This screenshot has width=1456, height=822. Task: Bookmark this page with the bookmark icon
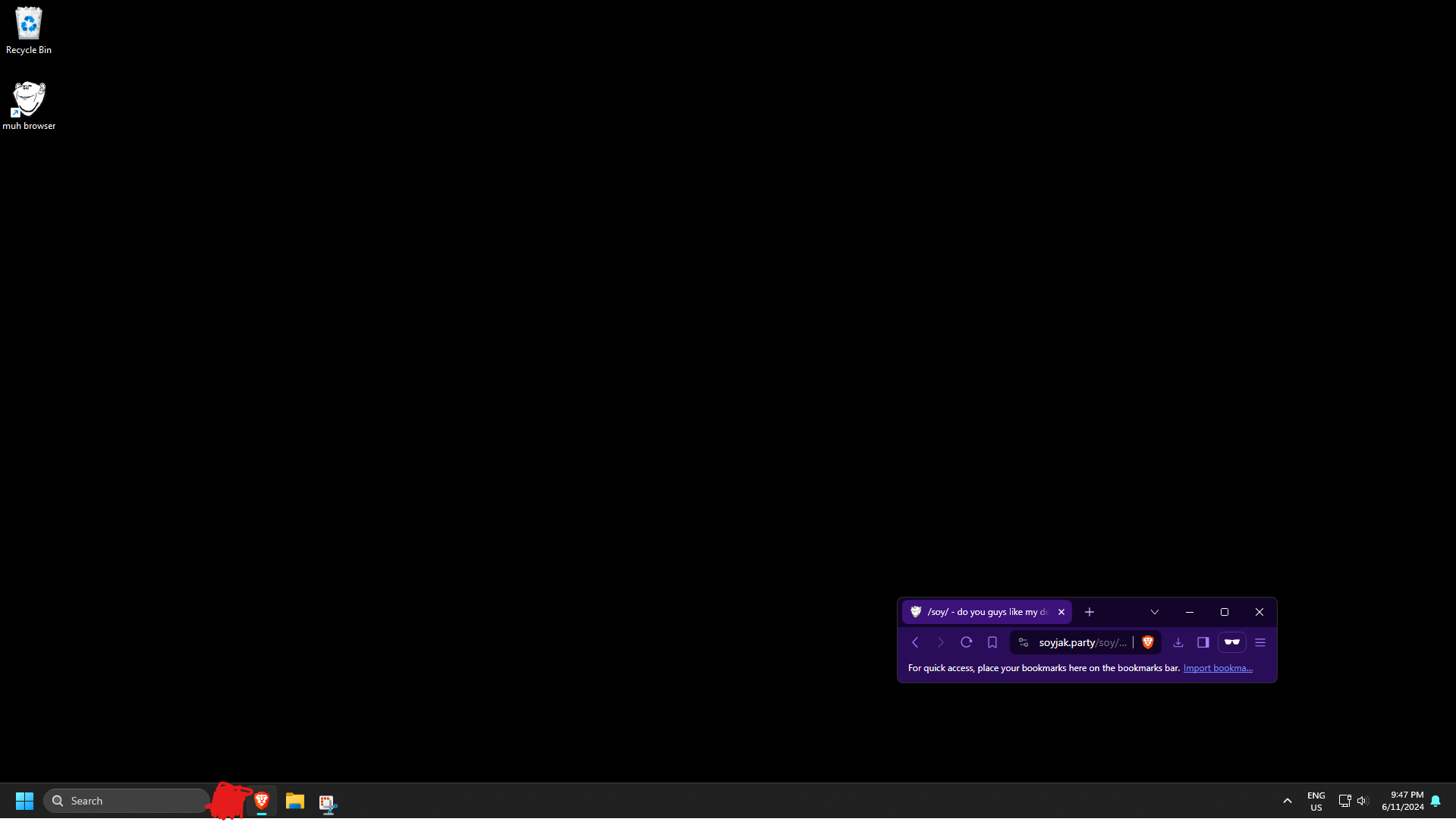[x=992, y=642]
